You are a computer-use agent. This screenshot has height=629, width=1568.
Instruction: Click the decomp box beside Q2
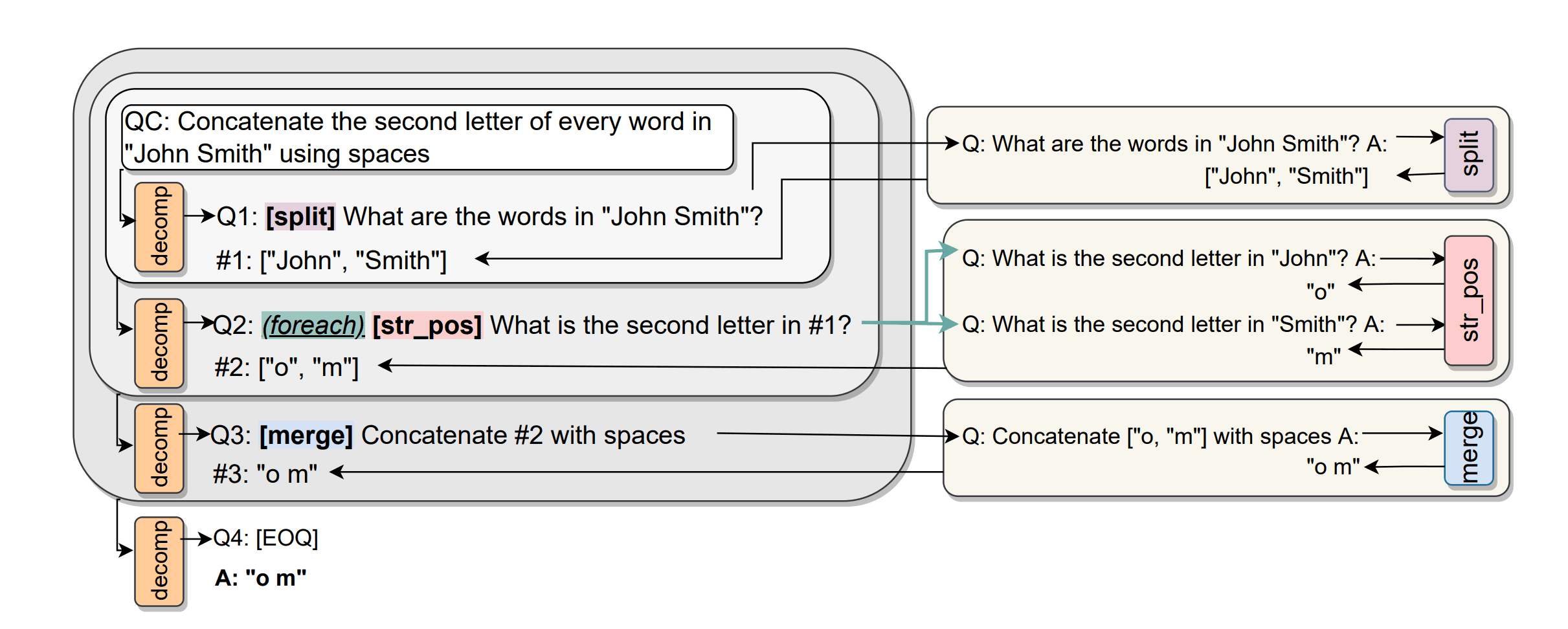[x=159, y=343]
